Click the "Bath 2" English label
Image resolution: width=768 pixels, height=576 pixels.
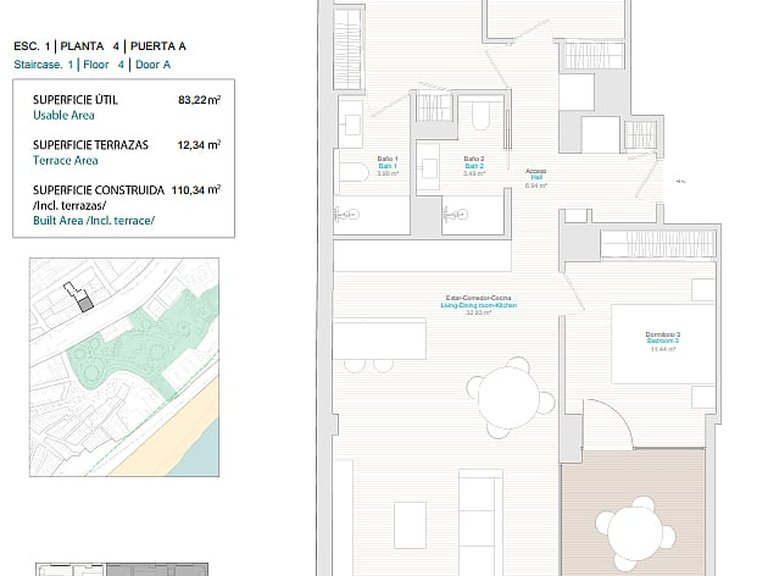coord(474,166)
